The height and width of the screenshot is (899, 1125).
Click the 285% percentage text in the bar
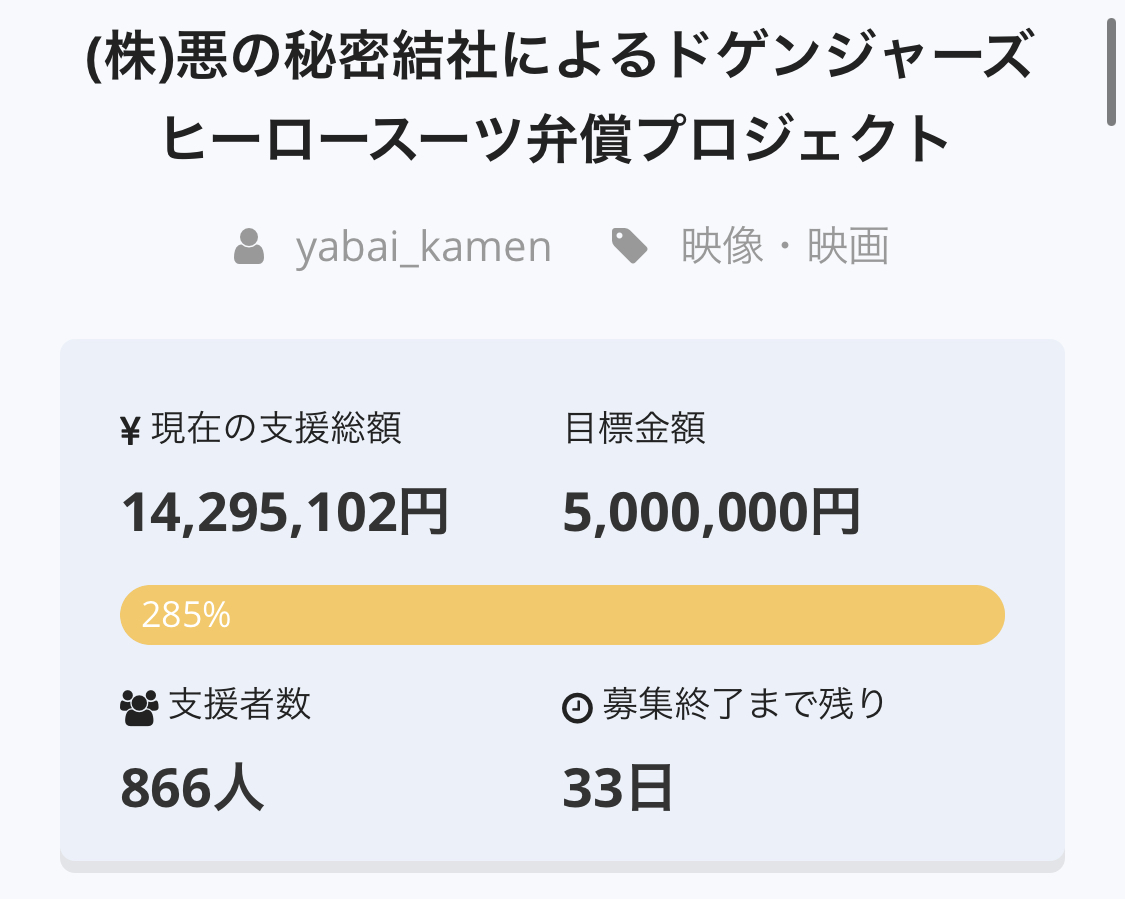point(186,615)
